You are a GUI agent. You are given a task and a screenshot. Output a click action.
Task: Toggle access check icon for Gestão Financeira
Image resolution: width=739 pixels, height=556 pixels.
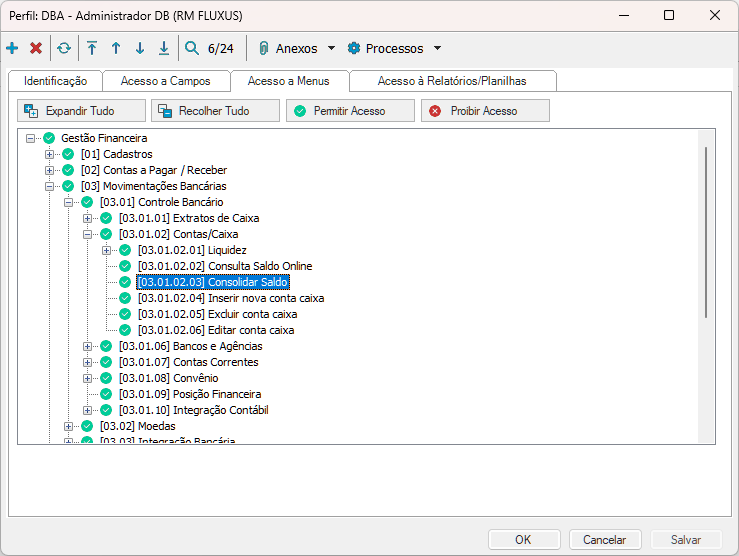click(49, 138)
